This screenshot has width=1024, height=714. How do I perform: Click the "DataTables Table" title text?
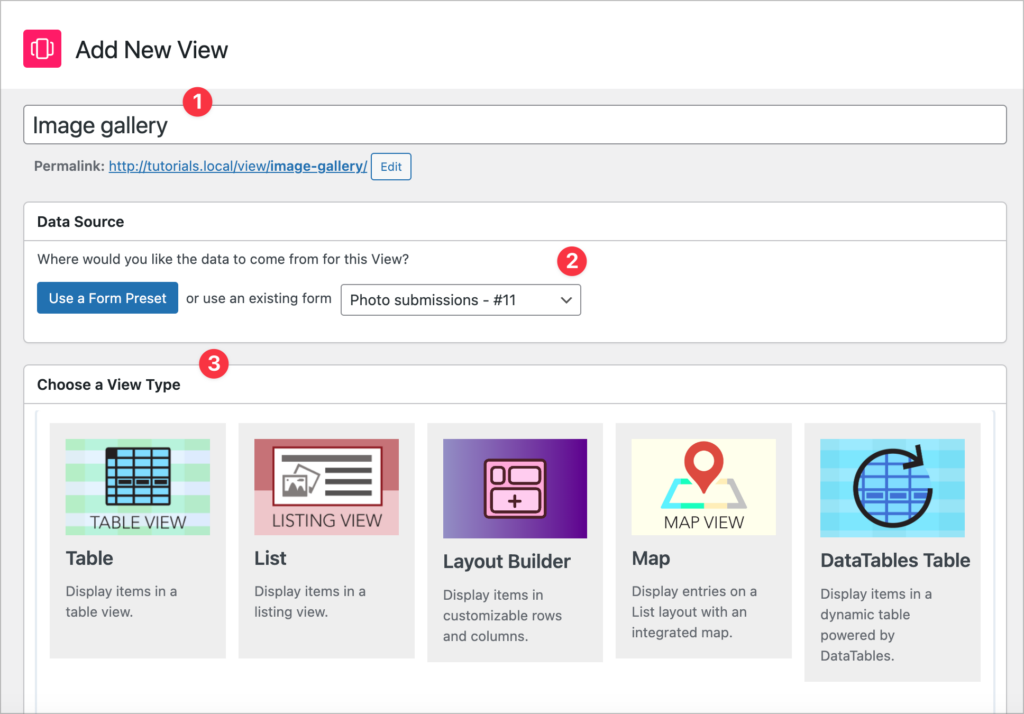click(895, 560)
